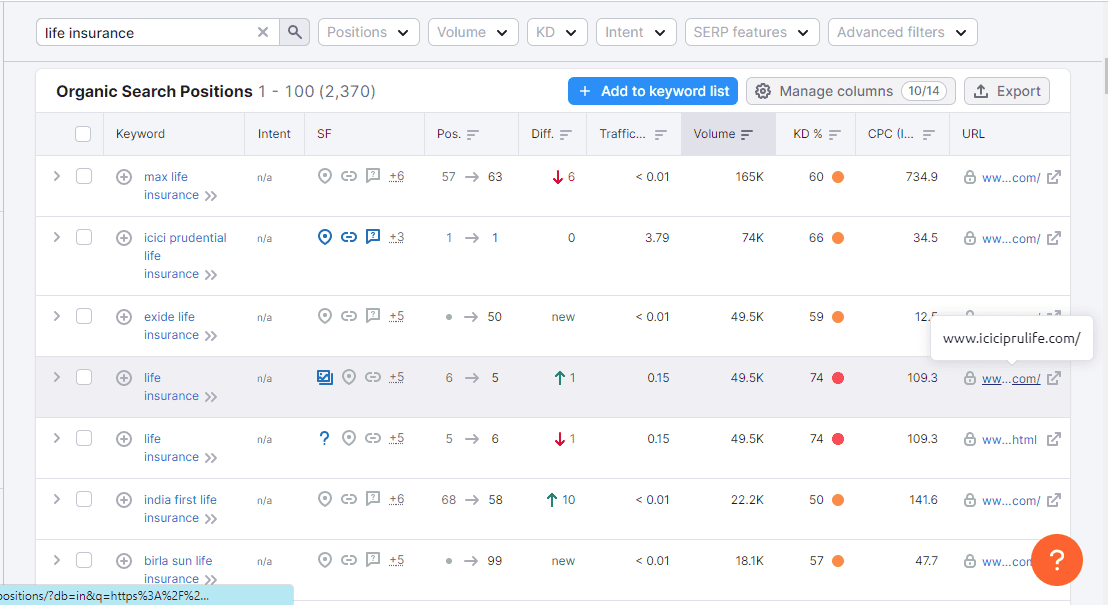Viewport: 1108px width, 605px height.
Task: Add birla sun life insurance via plus icon
Action: (x=124, y=560)
